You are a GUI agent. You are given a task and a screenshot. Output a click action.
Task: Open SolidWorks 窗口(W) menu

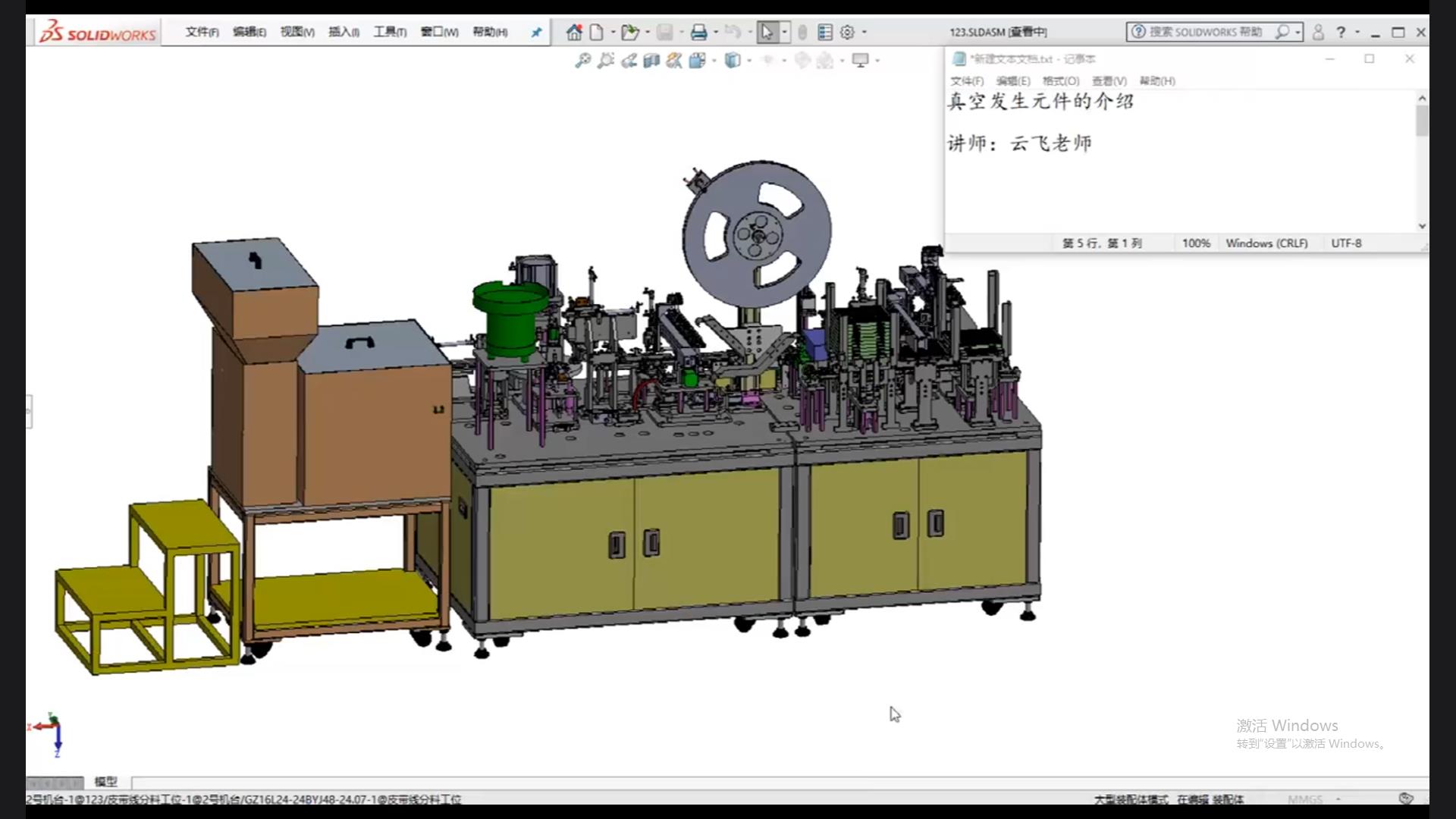pyautogui.click(x=439, y=32)
